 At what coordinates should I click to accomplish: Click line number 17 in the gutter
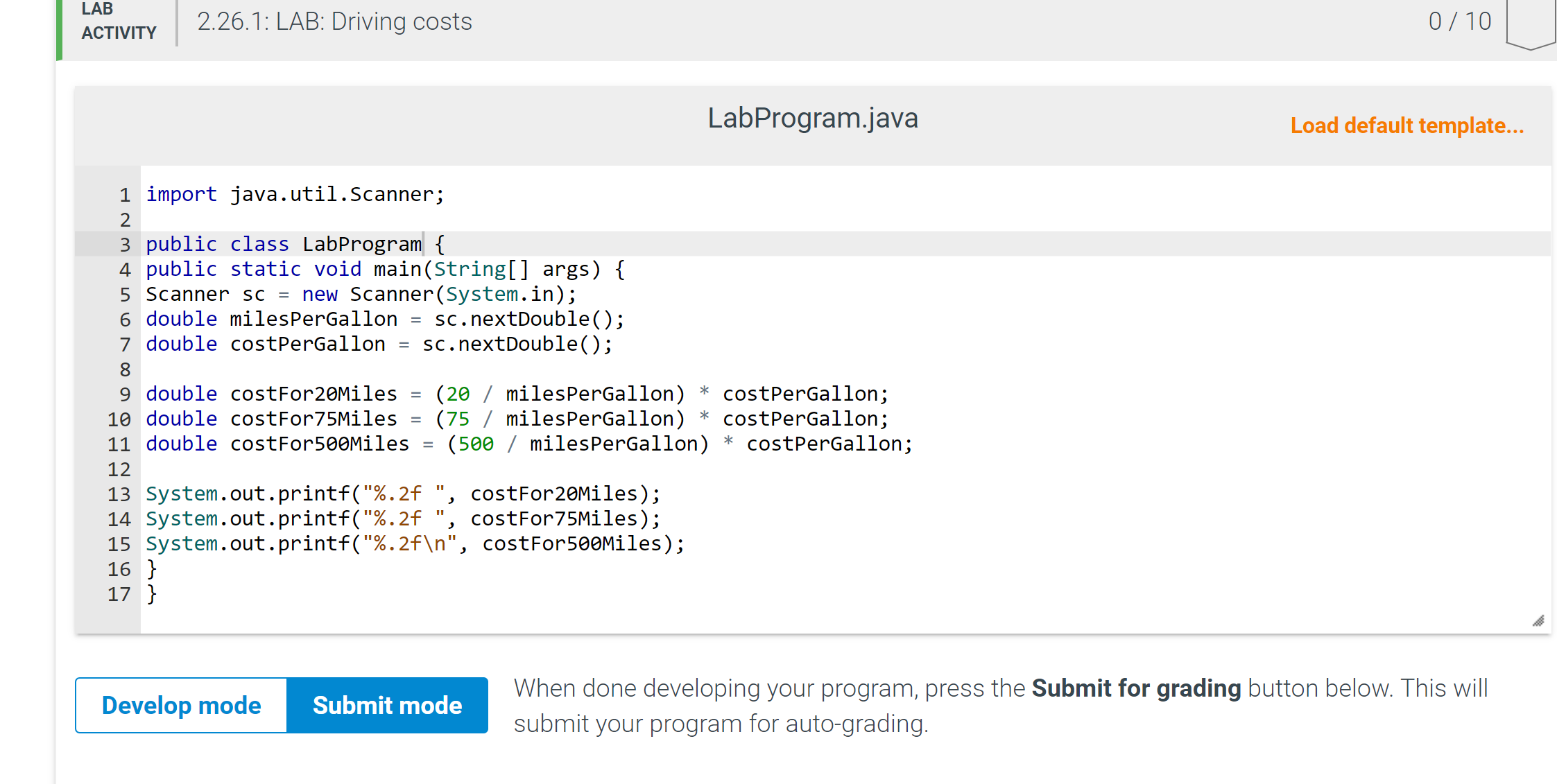click(119, 594)
